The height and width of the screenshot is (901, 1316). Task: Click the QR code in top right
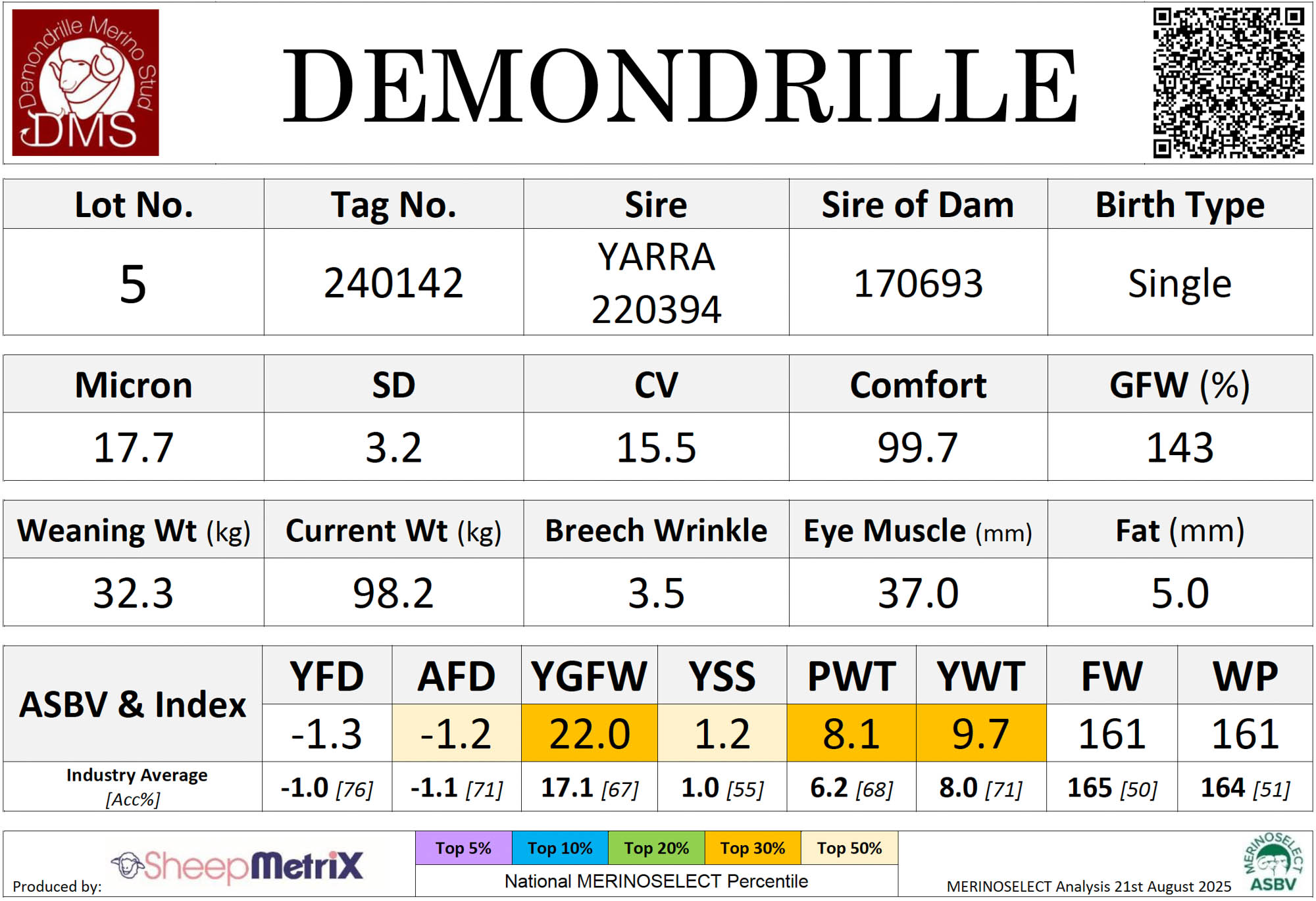(1228, 83)
